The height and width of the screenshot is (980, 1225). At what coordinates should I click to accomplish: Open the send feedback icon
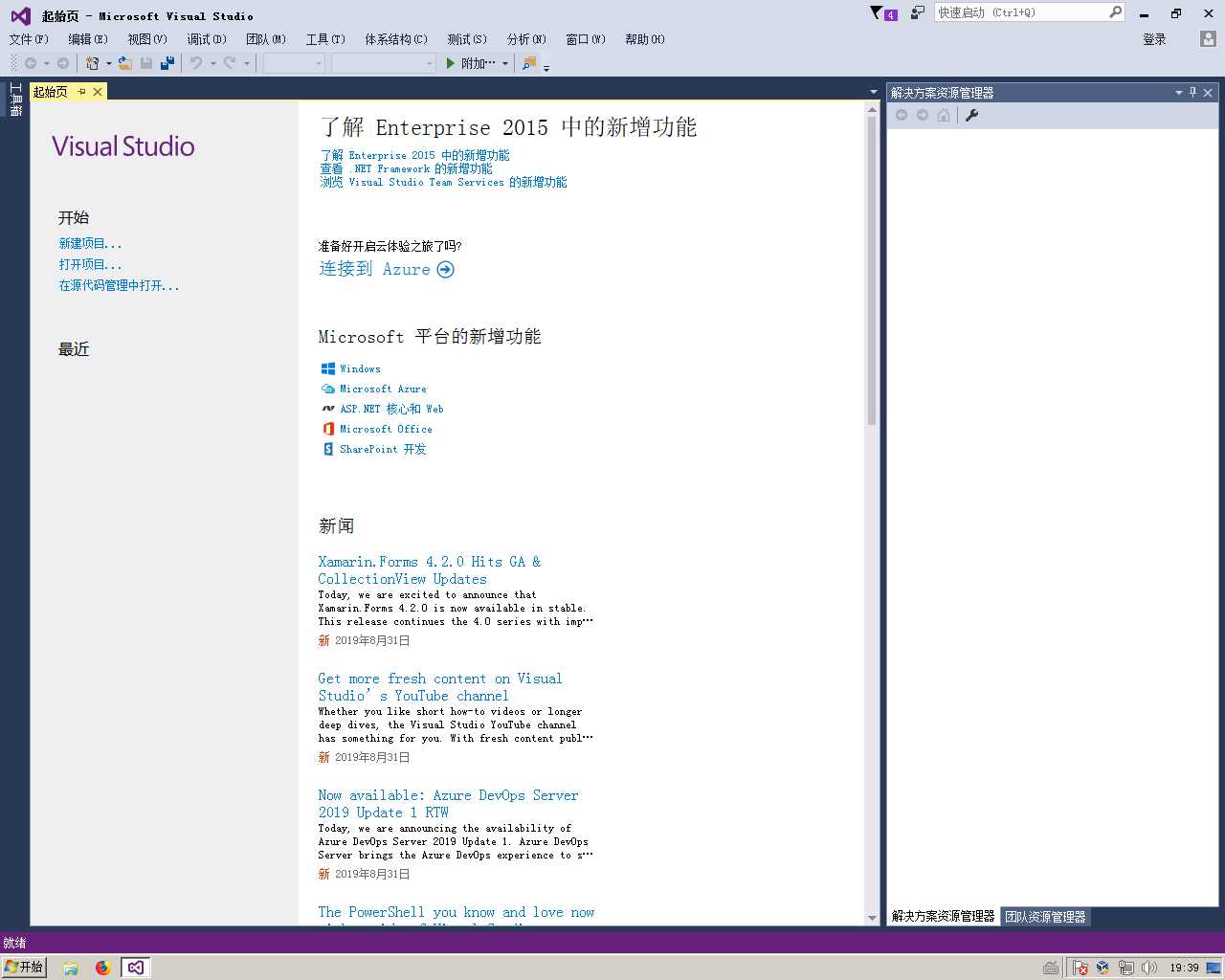coord(917,12)
